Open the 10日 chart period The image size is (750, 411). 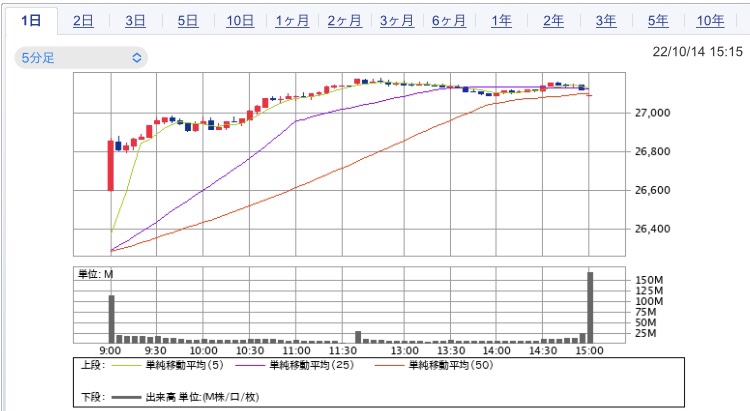point(240,21)
